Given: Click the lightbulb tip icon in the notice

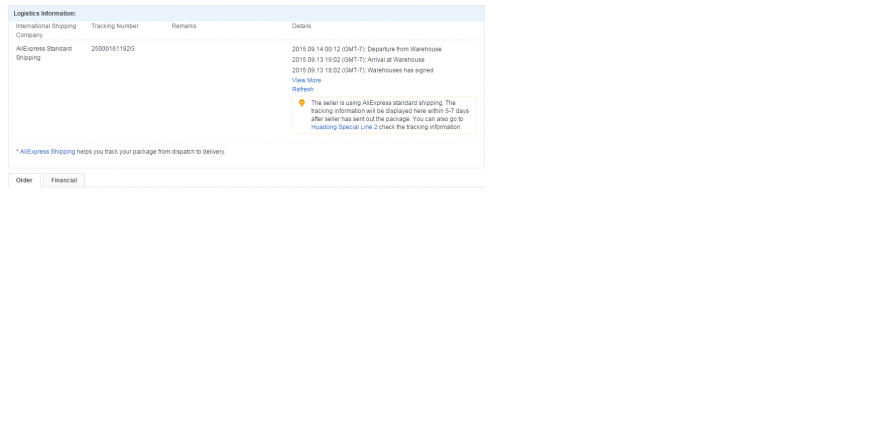Looking at the screenshot, I should click(302, 103).
